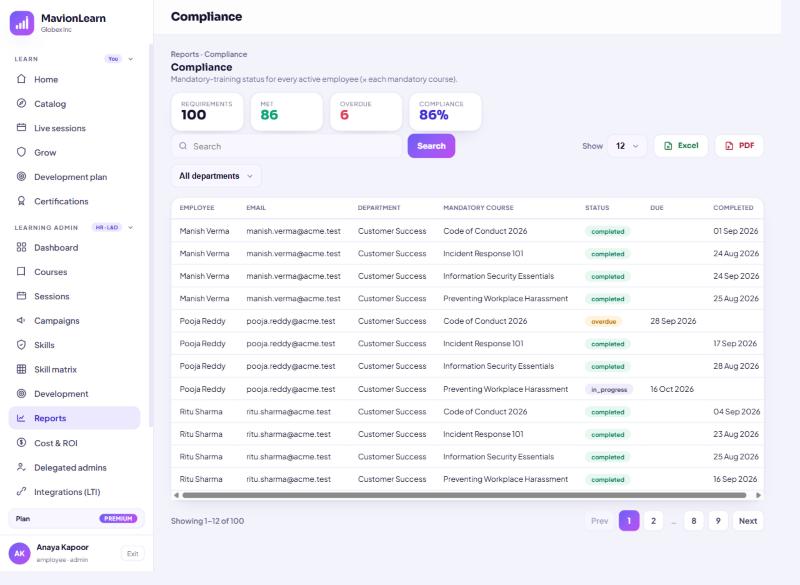Click the overdue status badge for Pooja Reddy
This screenshot has width=800, height=585.
pyautogui.click(x=604, y=321)
